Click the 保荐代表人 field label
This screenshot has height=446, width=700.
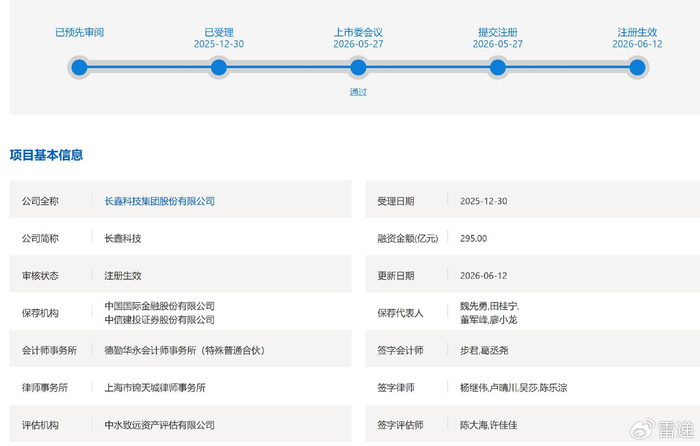tap(400, 313)
